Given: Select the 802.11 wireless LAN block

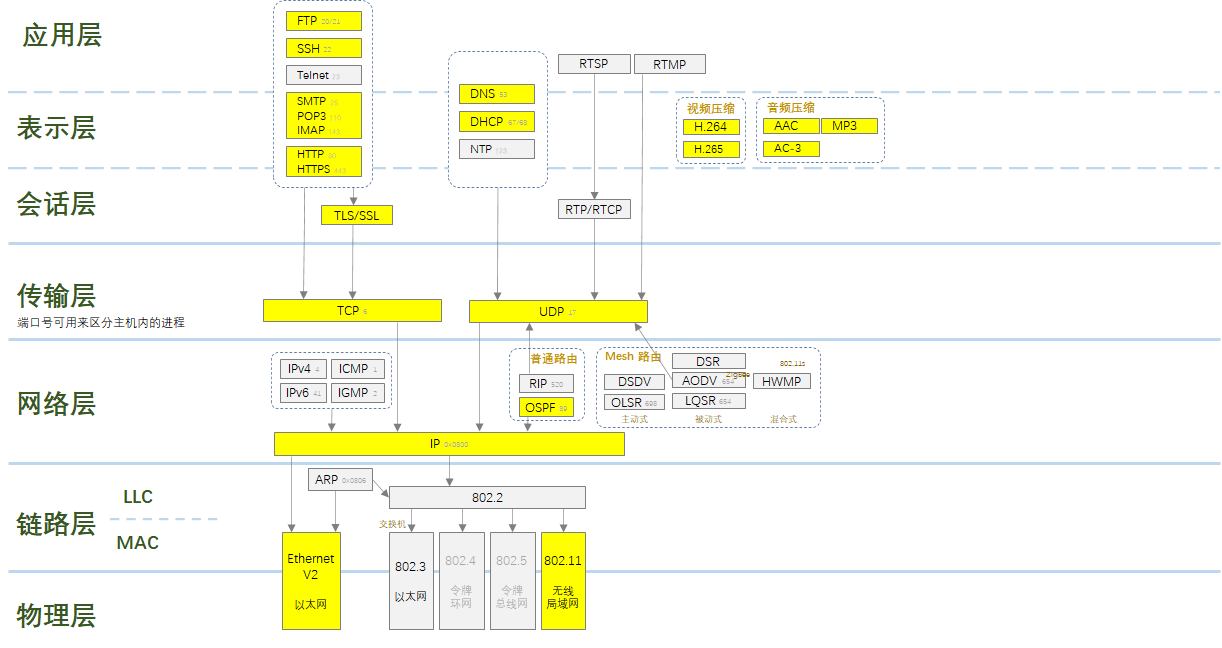Looking at the screenshot, I should (x=563, y=581).
